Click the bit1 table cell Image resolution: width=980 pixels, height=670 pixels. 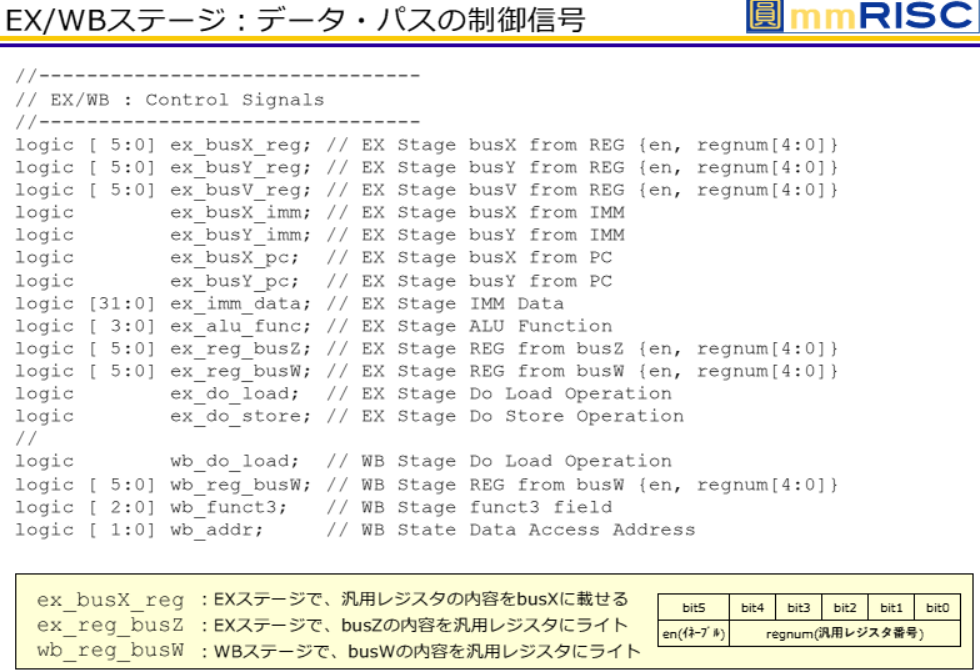point(891,608)
